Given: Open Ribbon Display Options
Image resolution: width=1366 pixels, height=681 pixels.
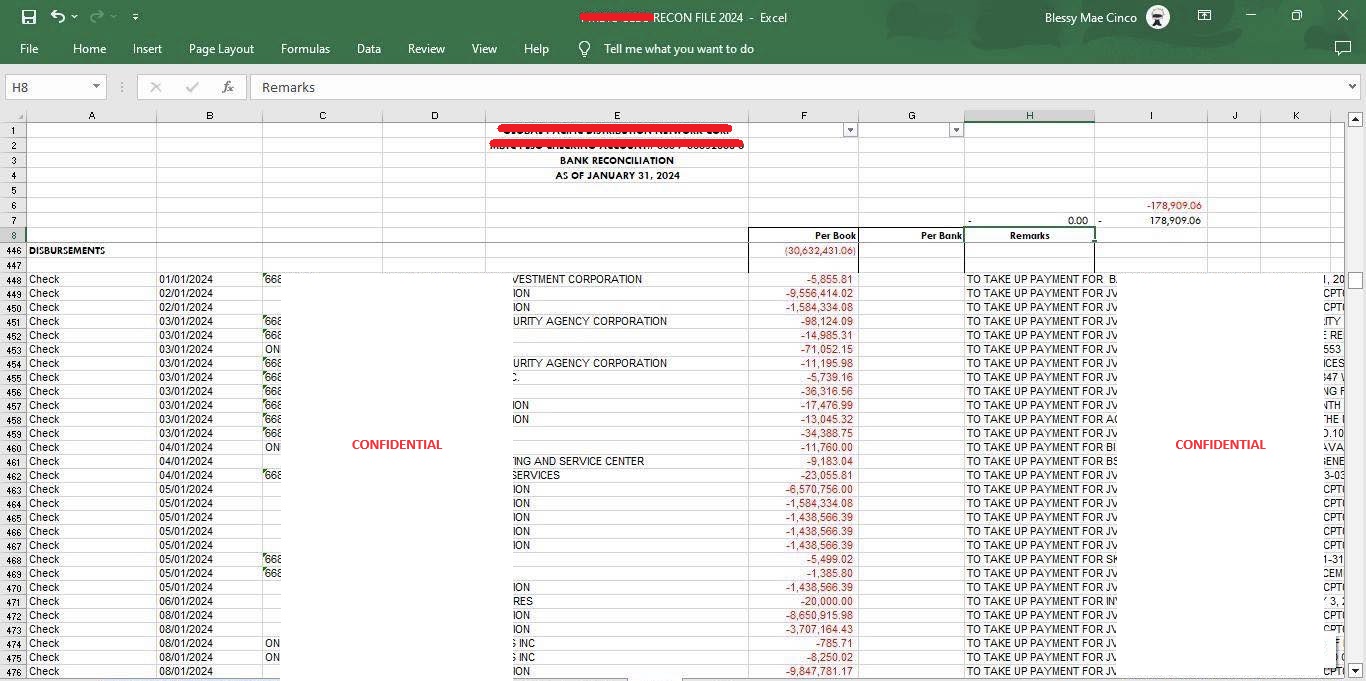Looking at the screenshot, I should coord(1205,16).
